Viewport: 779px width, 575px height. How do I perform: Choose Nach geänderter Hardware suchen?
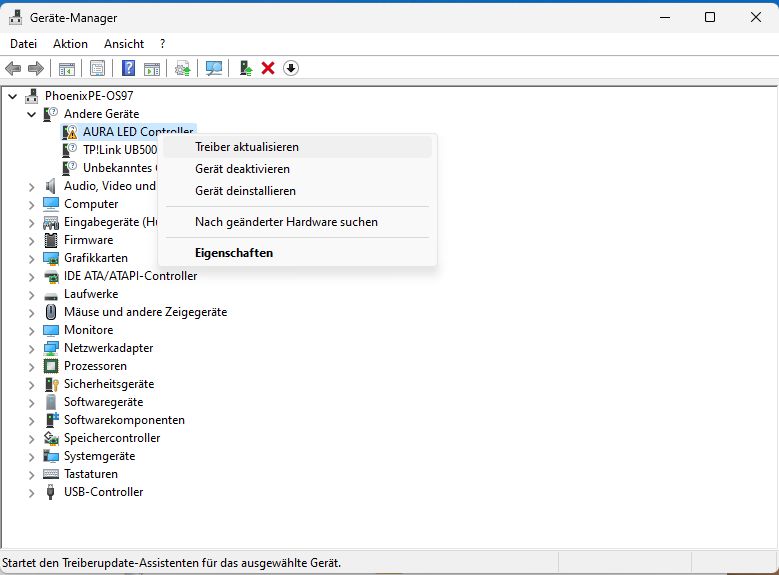(x=298, y=222)
